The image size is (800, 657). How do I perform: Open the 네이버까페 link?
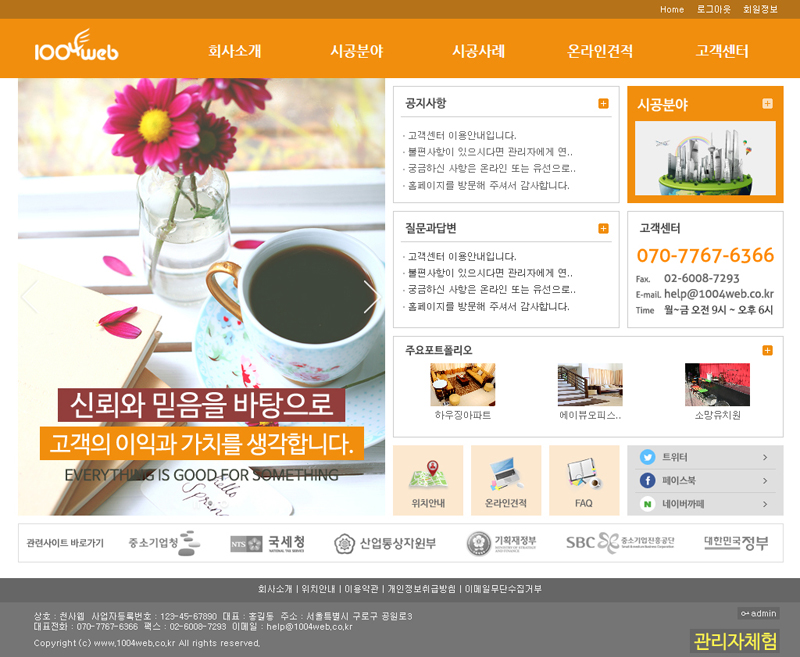coord(705,504)
